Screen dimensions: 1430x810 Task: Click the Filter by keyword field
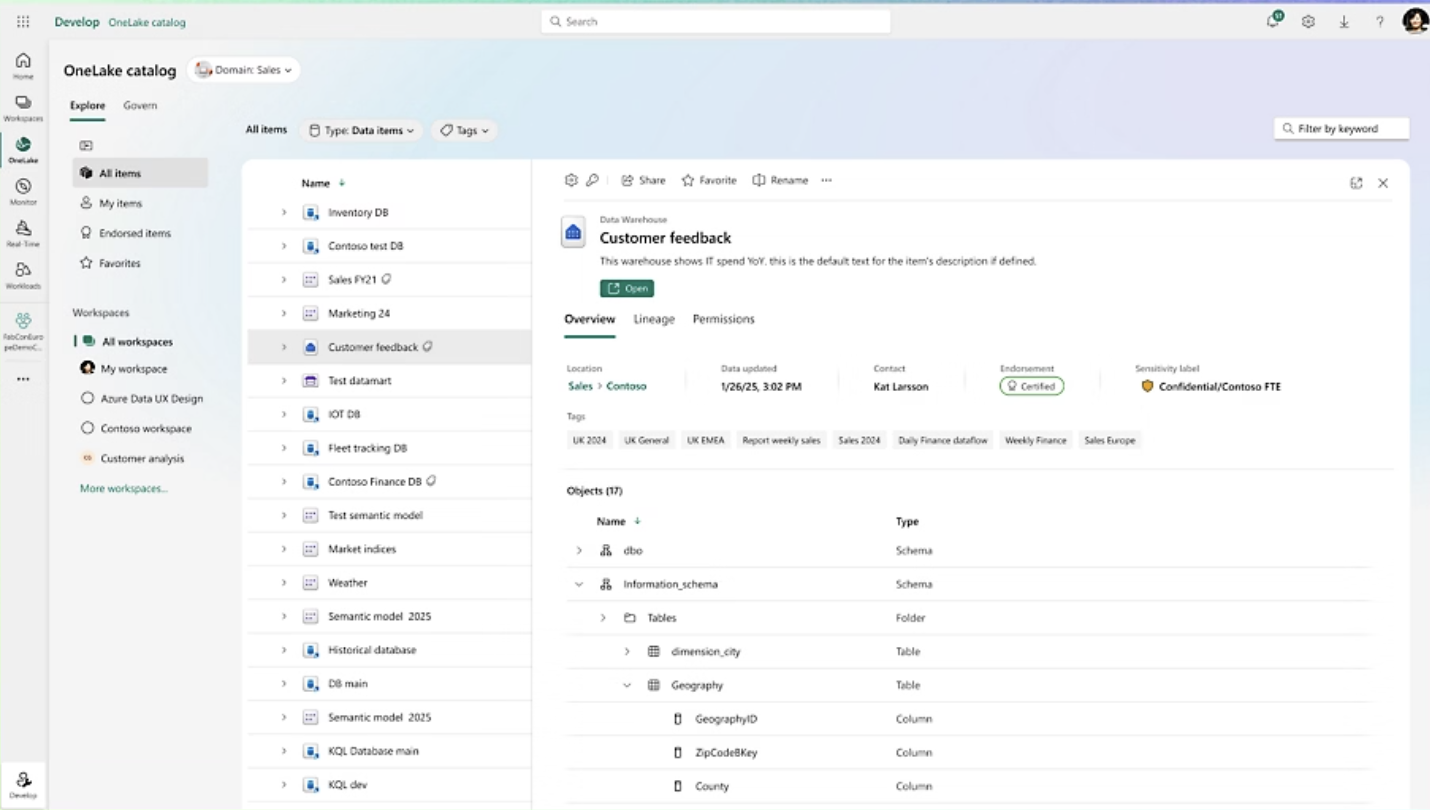coord(1342,128)
